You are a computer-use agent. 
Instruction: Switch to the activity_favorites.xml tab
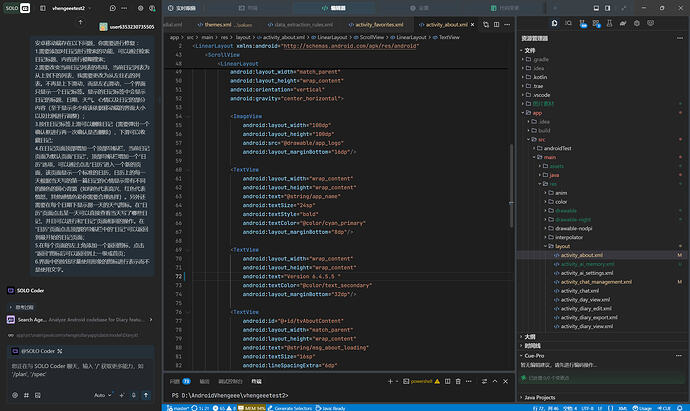pyautogui.click(x=375, y=25)
